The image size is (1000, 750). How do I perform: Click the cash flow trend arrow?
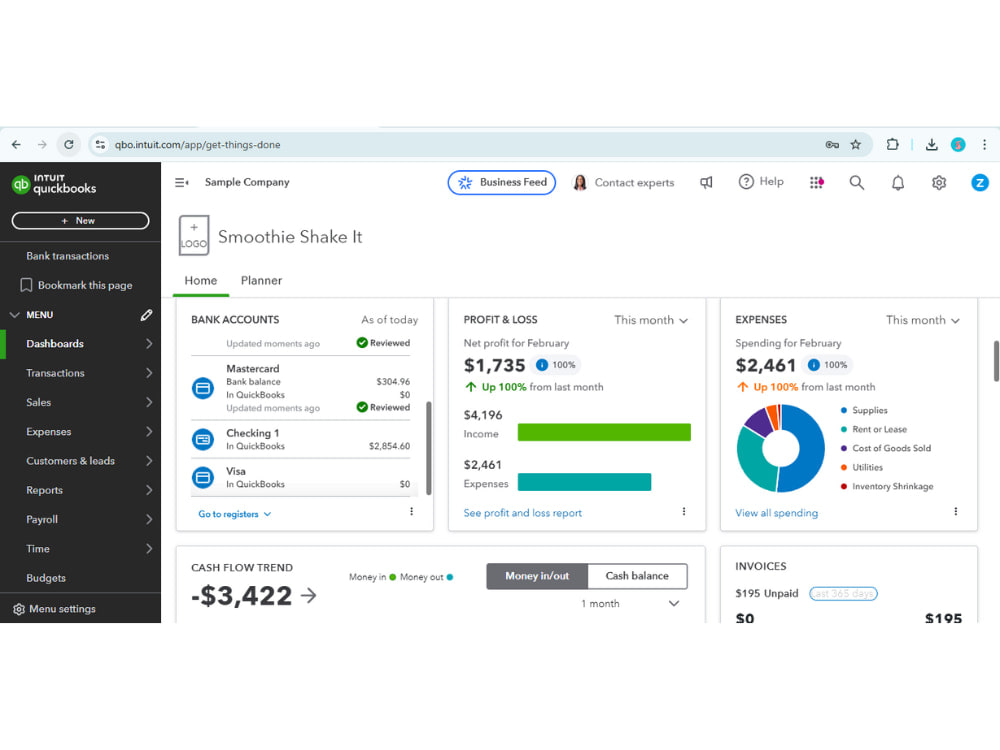pos(309,596)
